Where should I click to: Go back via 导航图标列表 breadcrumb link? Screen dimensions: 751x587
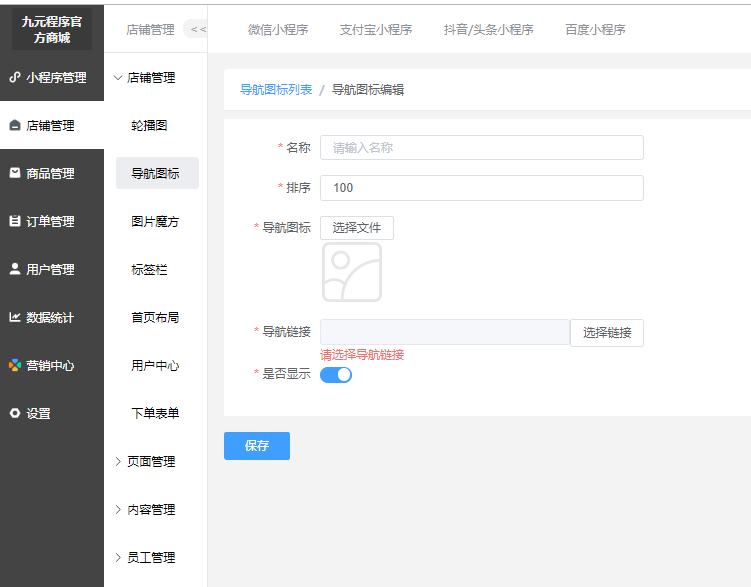[276, 89]
